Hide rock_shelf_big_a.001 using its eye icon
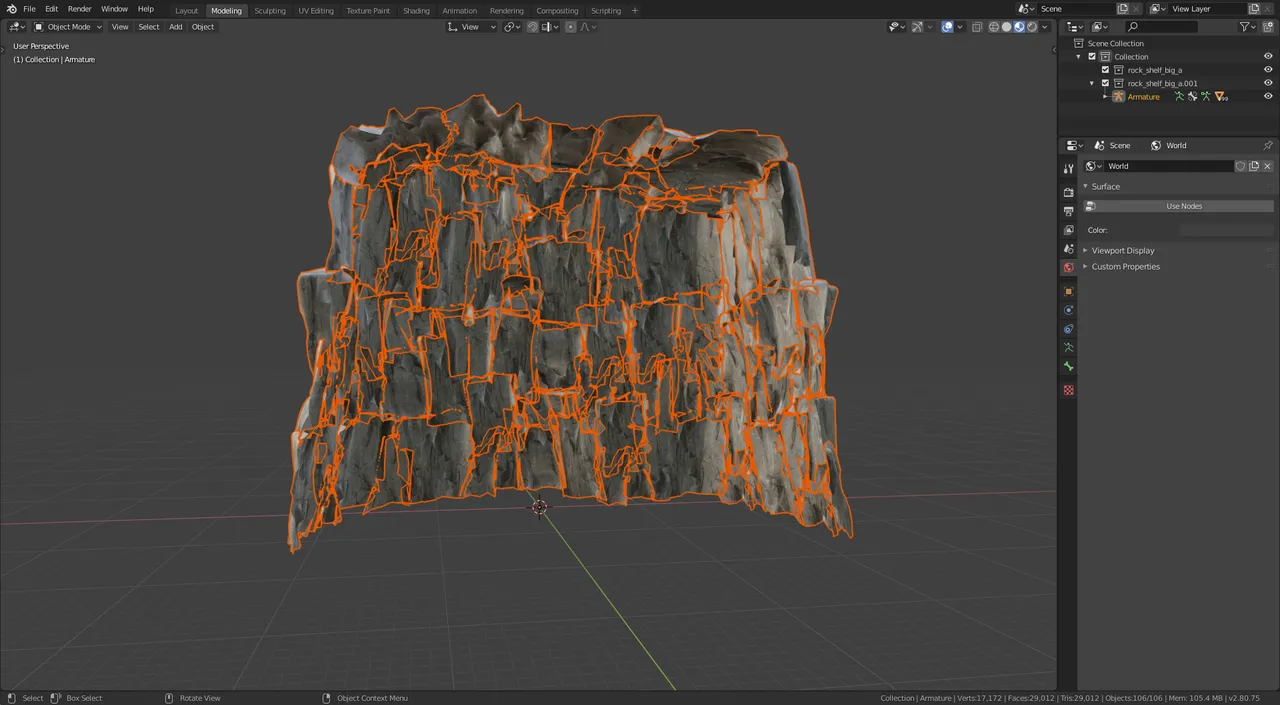 tap(1268, 83)
